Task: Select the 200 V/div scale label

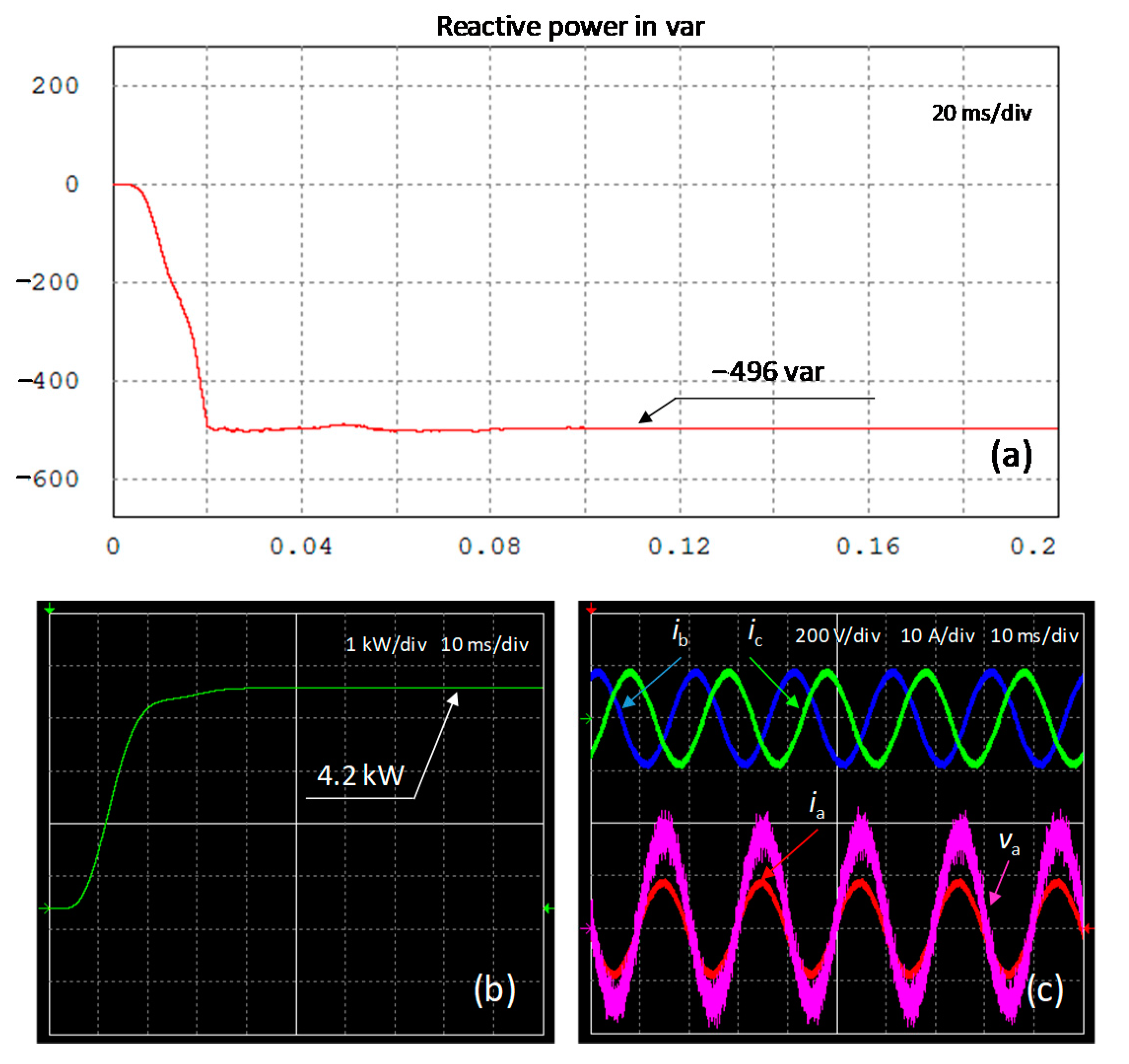Action: point(837,635)
